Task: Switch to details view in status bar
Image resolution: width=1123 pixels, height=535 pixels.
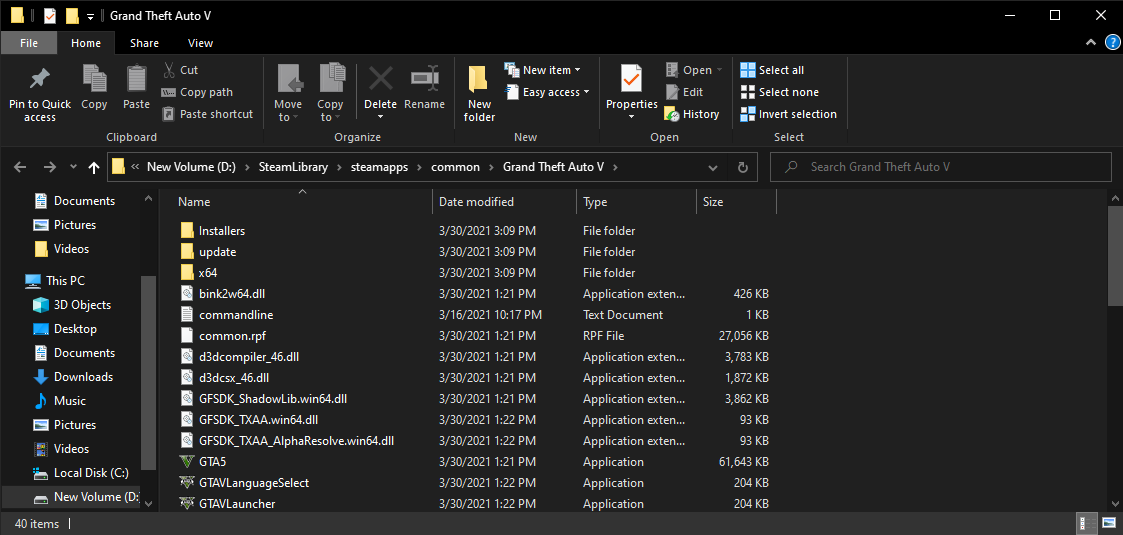Action: click(x=1086, y=522)
